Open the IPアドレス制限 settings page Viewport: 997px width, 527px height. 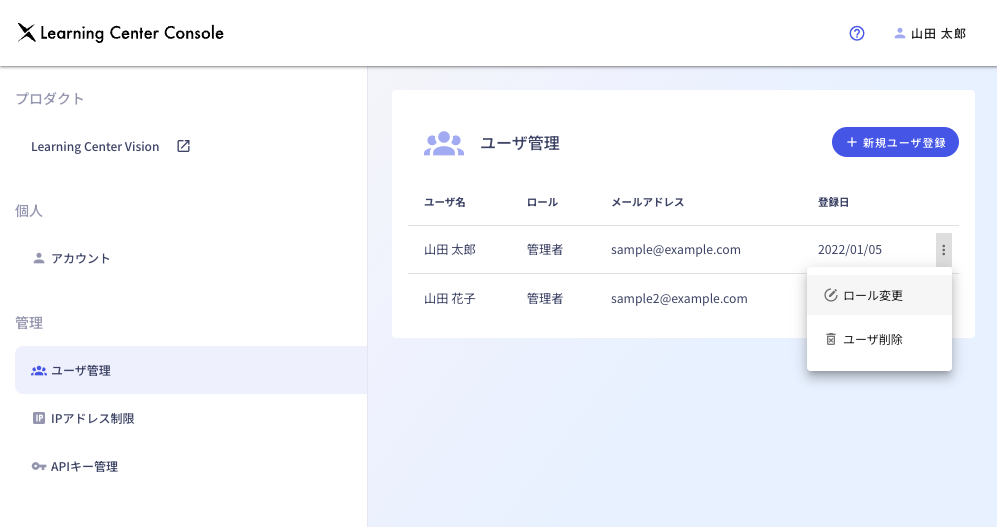(x=92, y=418)
